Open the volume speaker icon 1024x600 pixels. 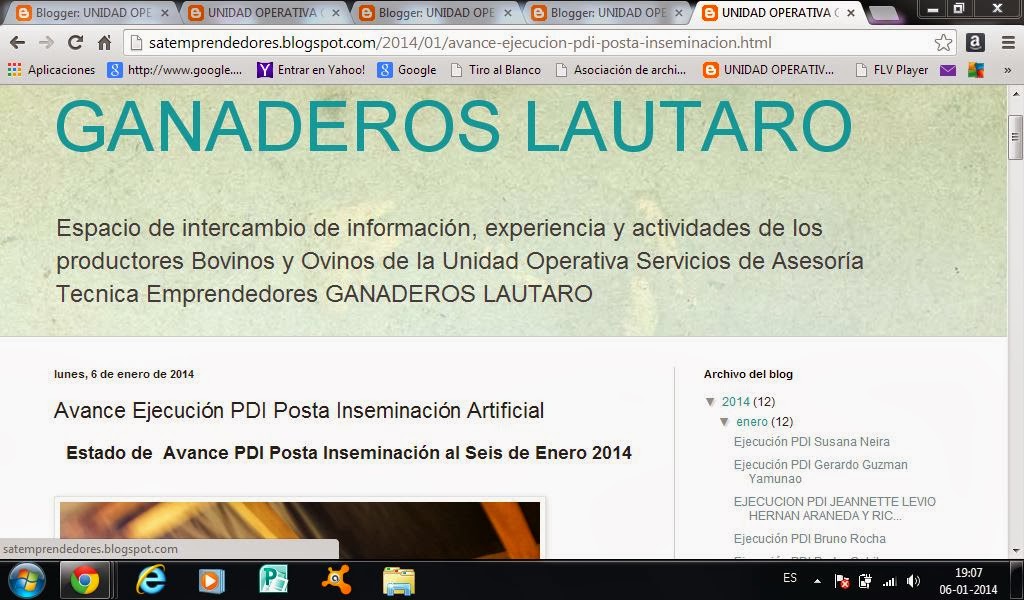click(x=913, y=580)
